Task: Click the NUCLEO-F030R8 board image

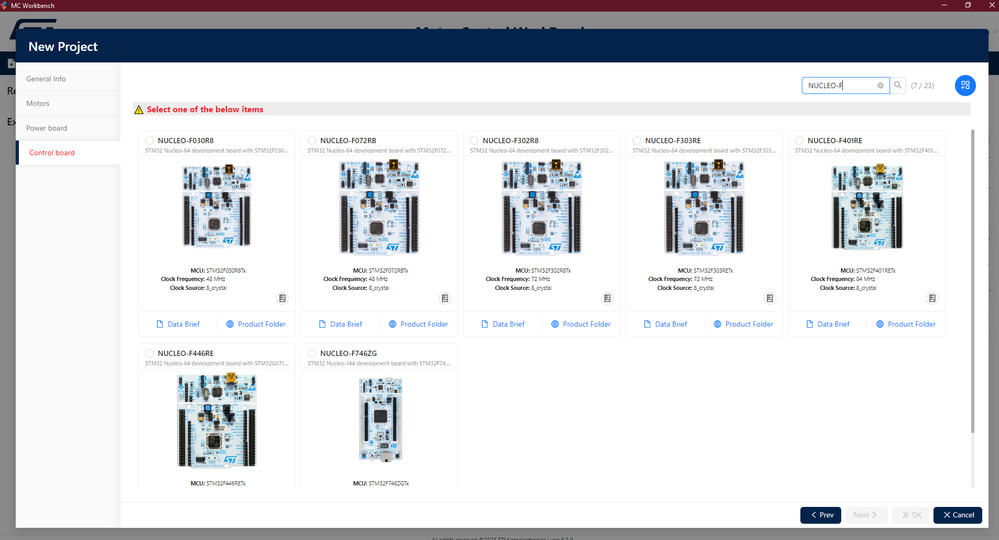Action: pyautogui.click(x=217, y=206)
